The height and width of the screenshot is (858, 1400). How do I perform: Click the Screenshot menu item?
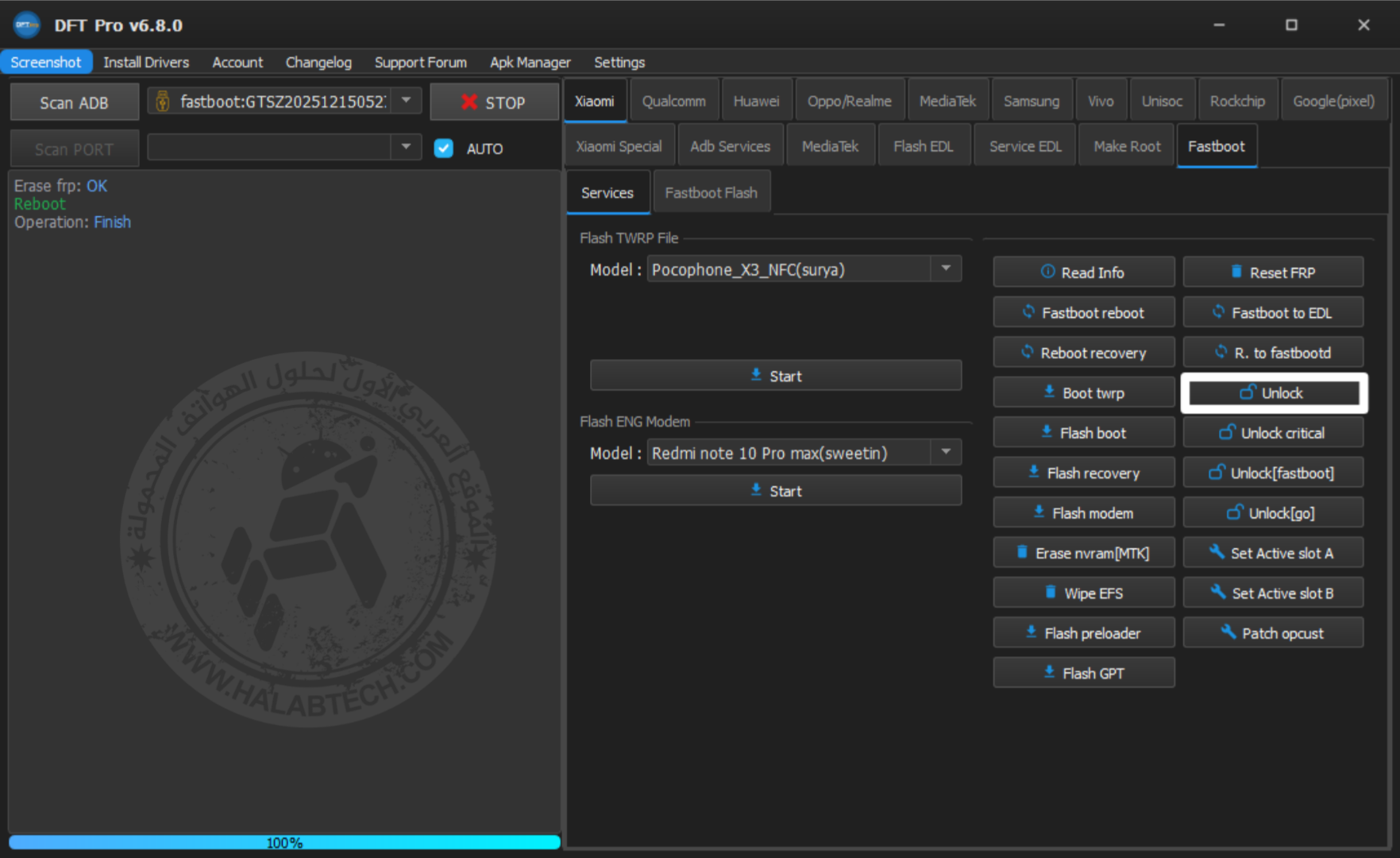(46, 62)
